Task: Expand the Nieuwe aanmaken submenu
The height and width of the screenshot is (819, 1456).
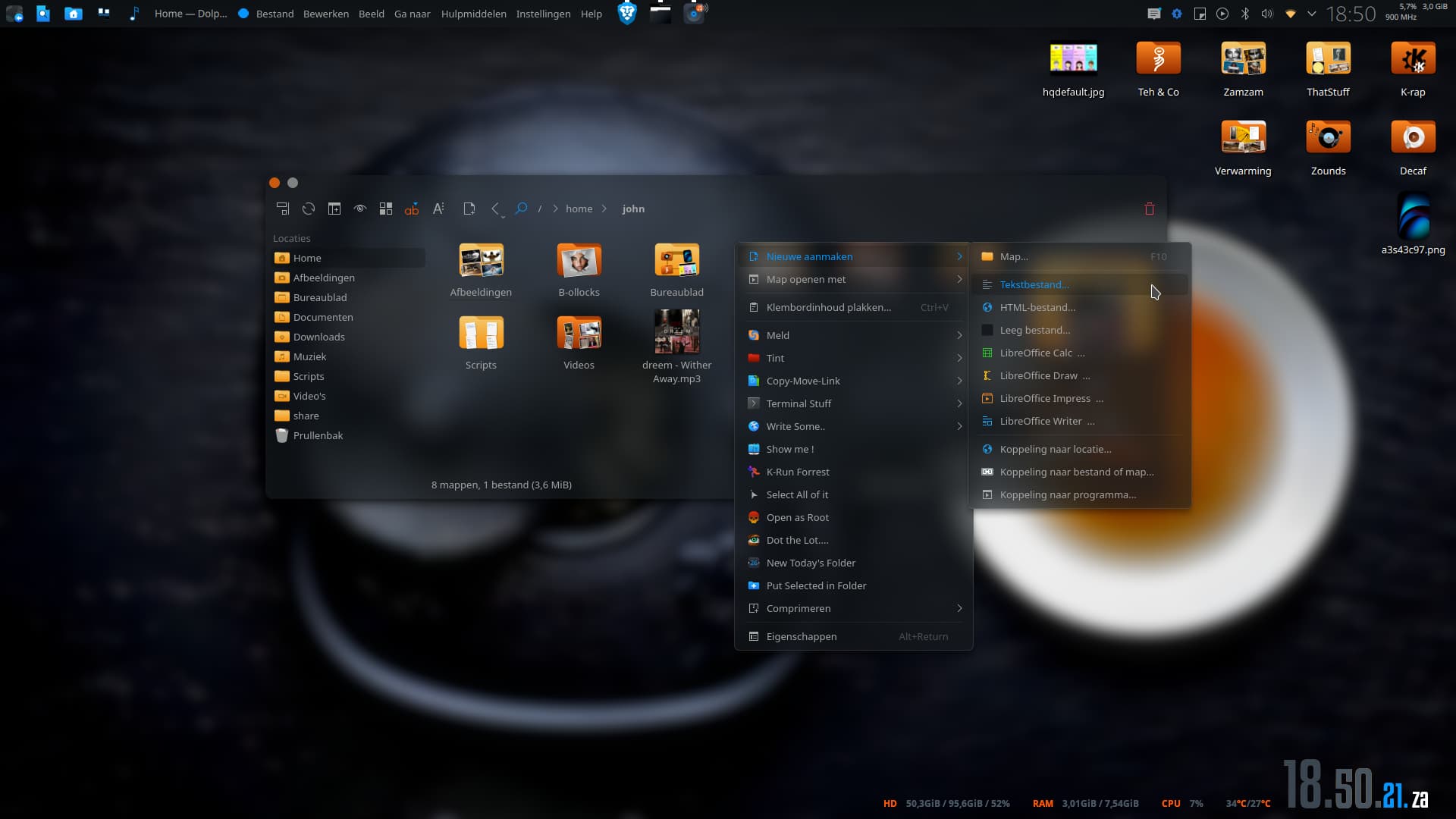Action: pyautogui.click(x=854, y=256)
